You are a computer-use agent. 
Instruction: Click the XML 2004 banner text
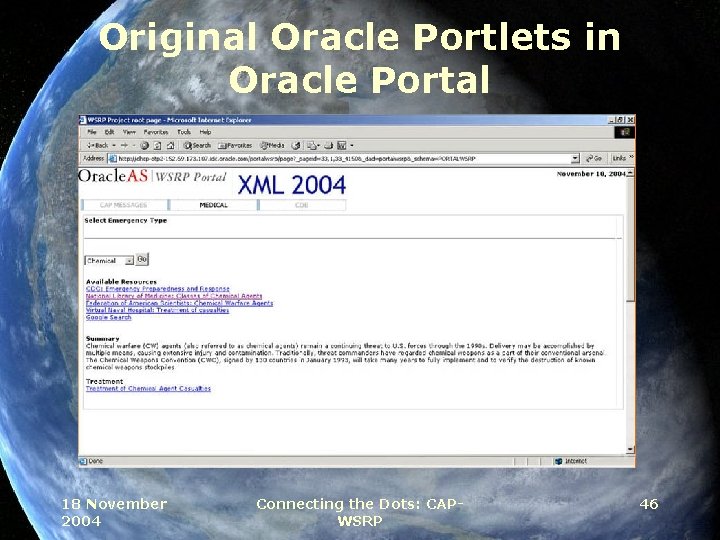(x=292, y=185)
